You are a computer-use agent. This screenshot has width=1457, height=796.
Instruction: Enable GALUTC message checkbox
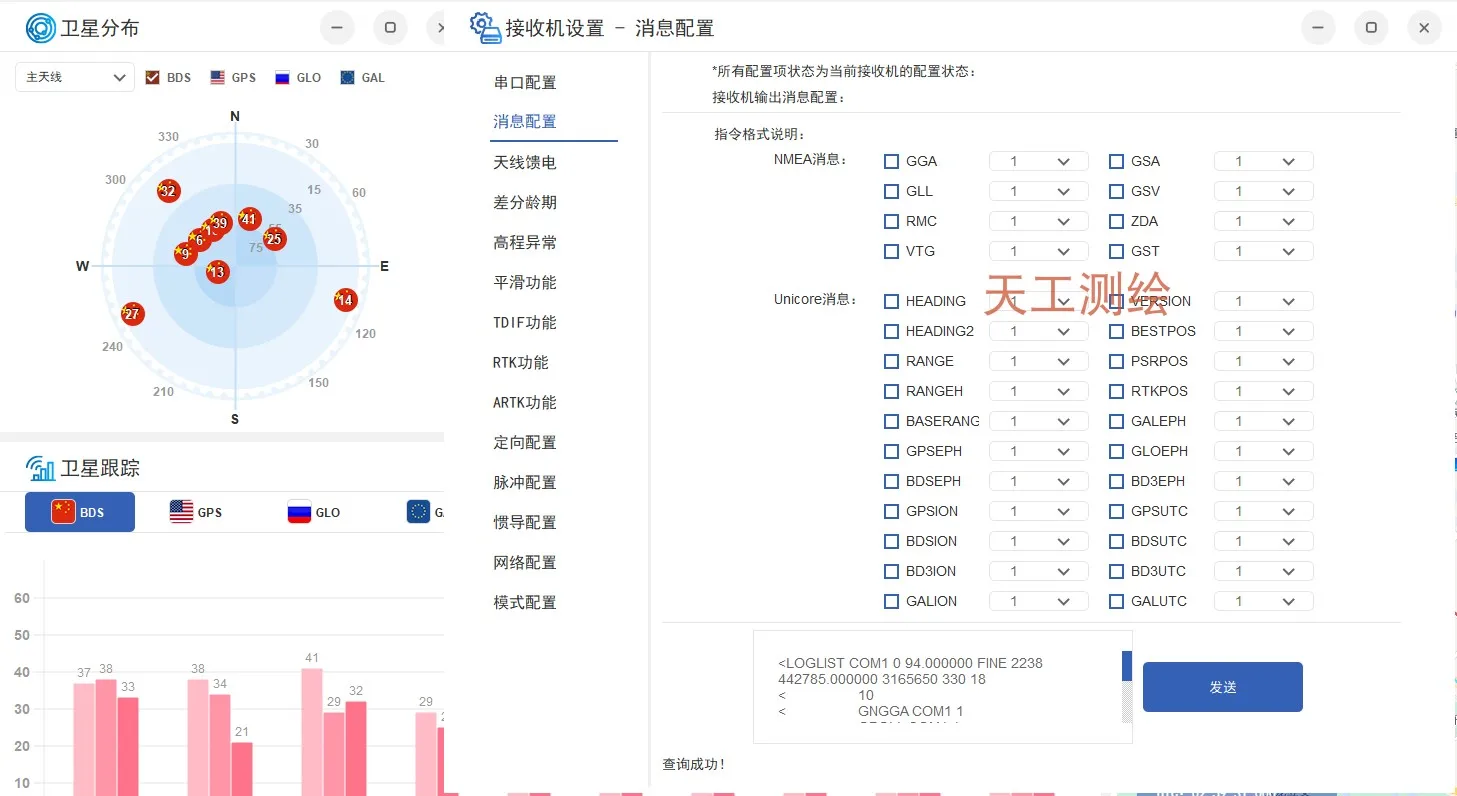click(x=1117, y=601)
